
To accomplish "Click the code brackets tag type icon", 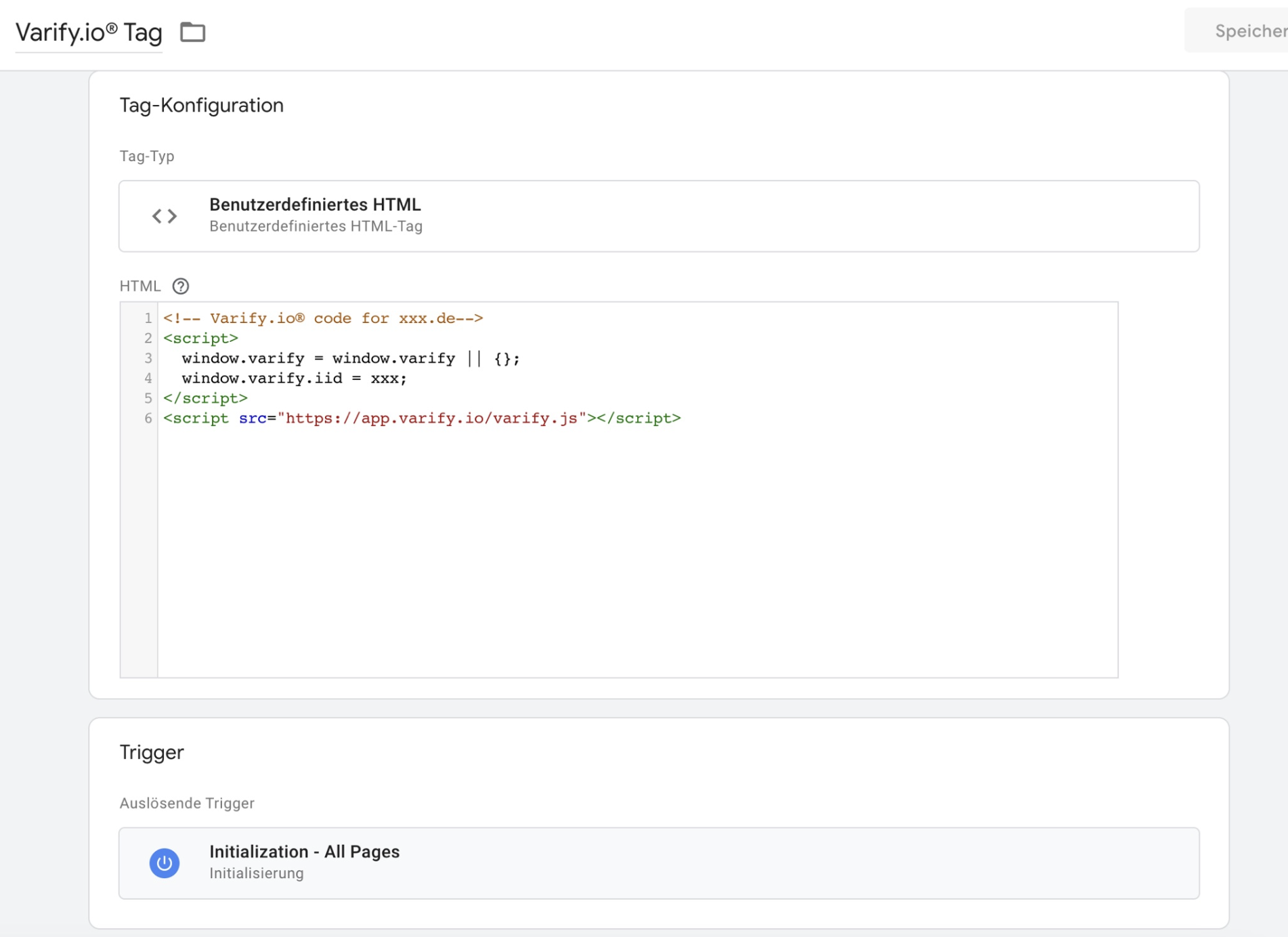I will coord(165,216).
